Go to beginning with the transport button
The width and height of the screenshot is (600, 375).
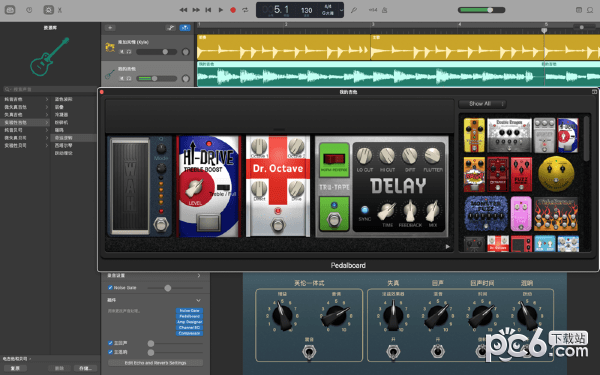click(208, 10)
